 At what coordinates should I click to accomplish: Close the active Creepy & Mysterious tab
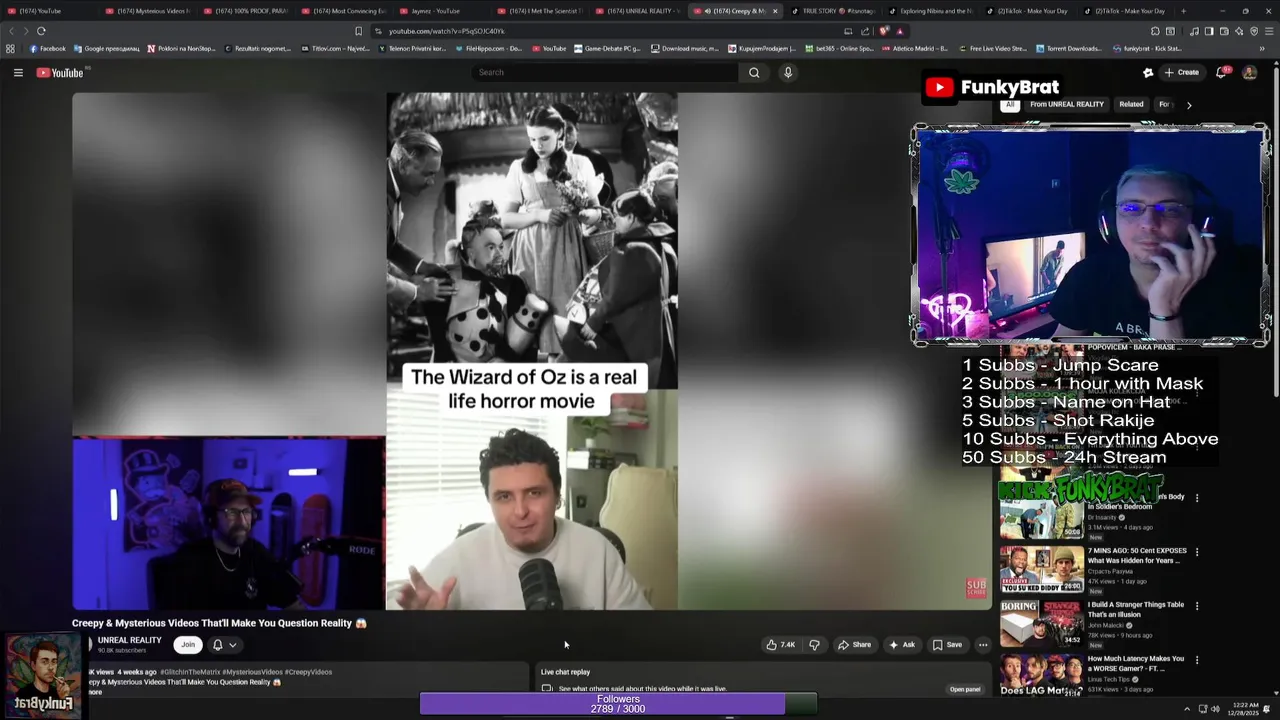(x=774, y=11)
